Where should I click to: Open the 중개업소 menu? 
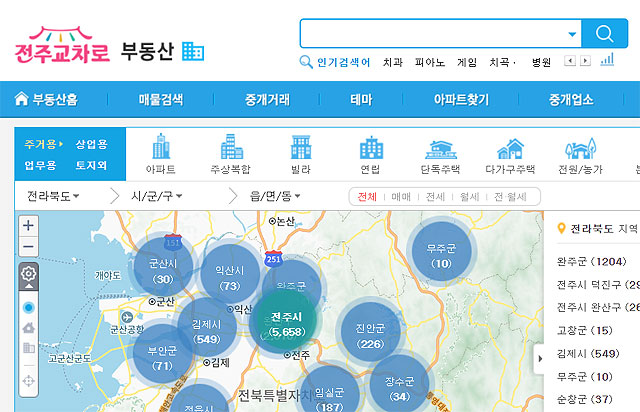pyautogui.click(x=571, y=100)
